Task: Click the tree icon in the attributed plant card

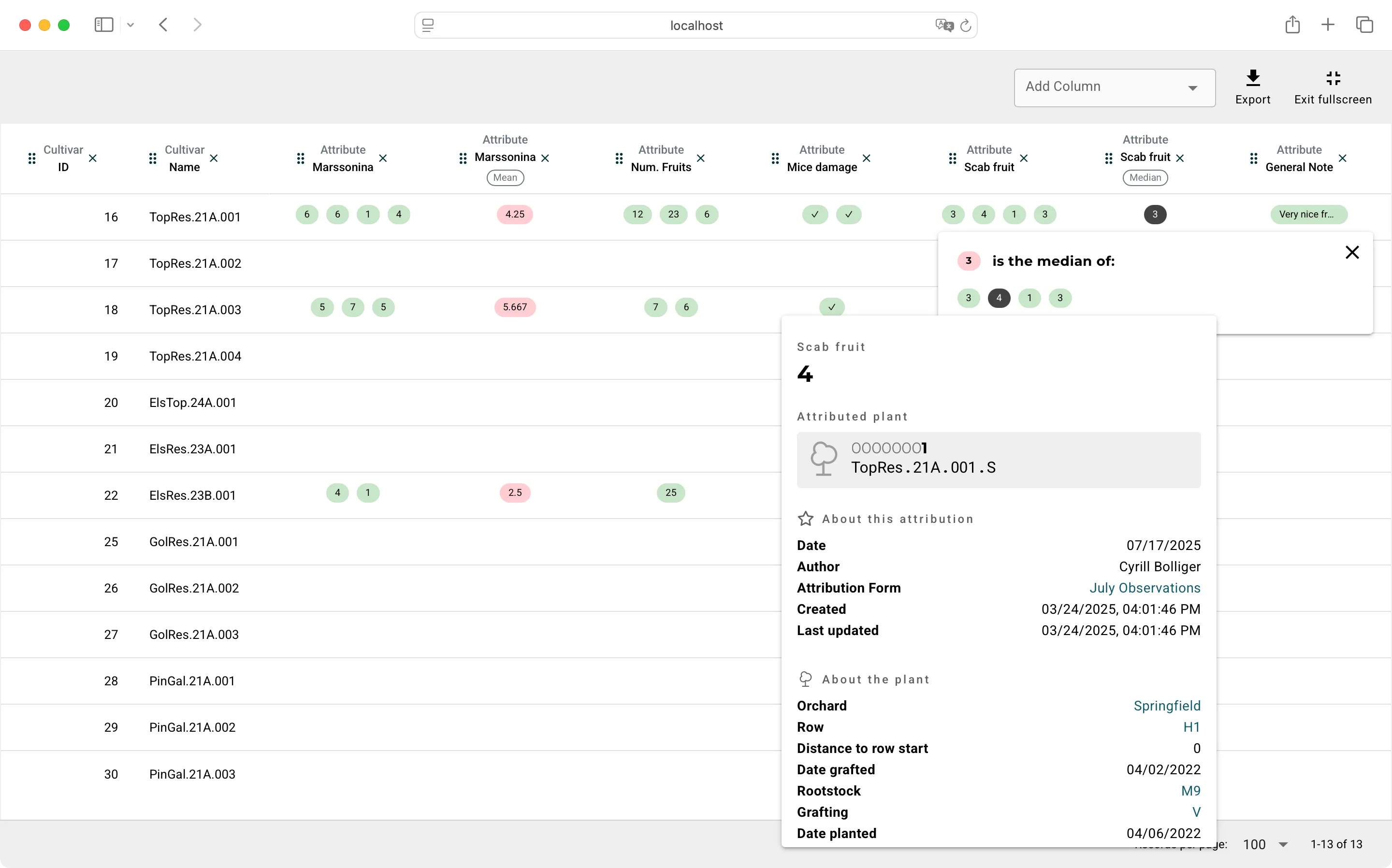Action: click(x=824, y=458)
